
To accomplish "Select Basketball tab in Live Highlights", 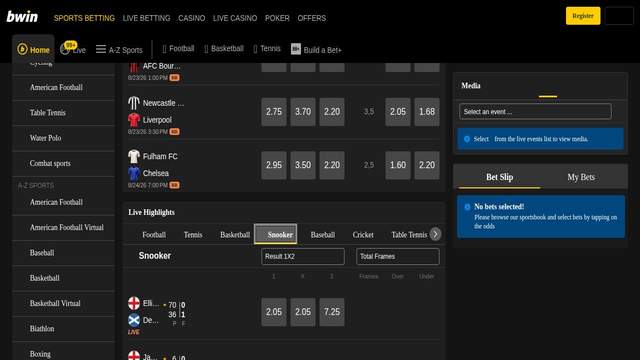I will [235, 235].
